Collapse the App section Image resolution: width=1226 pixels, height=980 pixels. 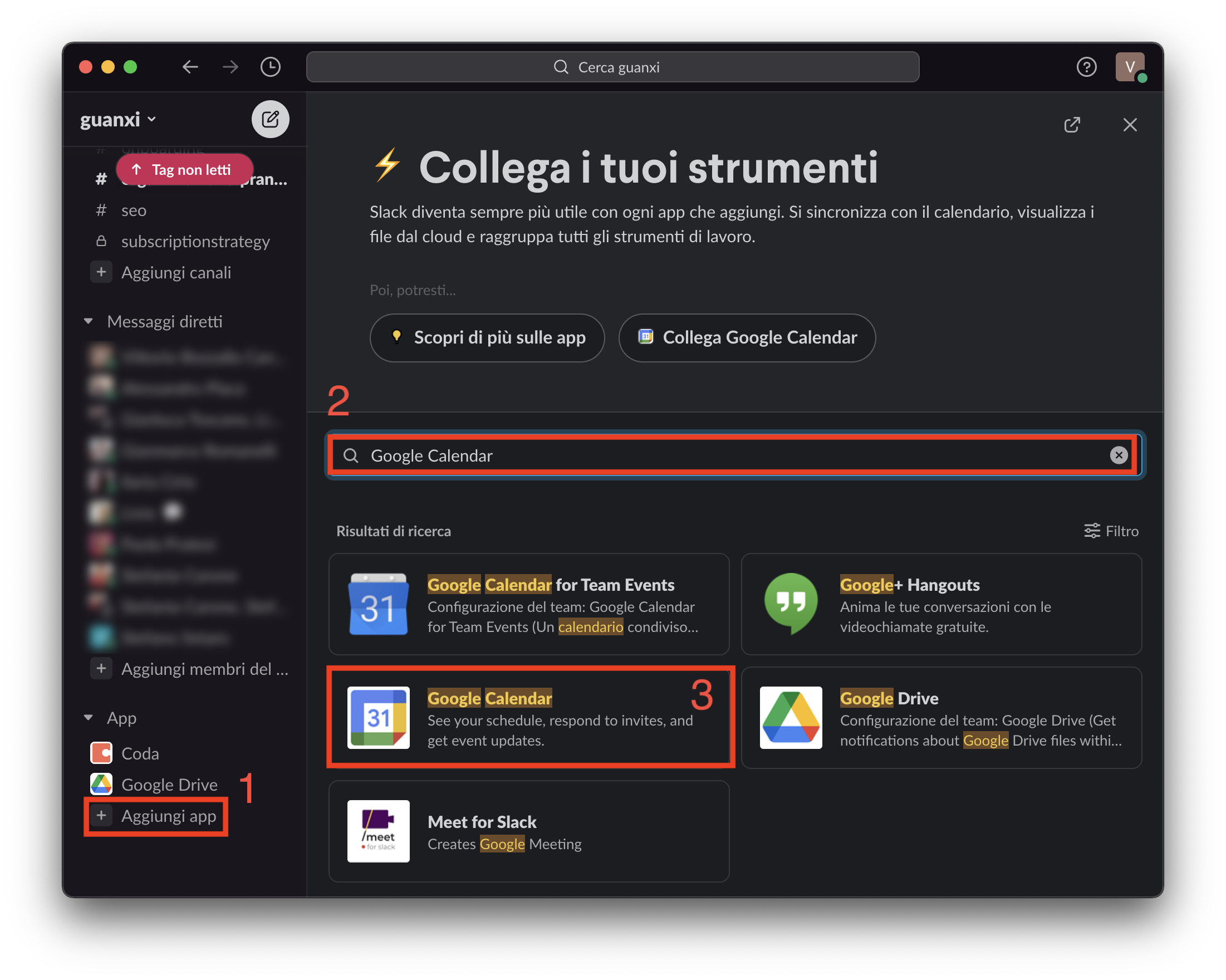click(x=88, y=718)
